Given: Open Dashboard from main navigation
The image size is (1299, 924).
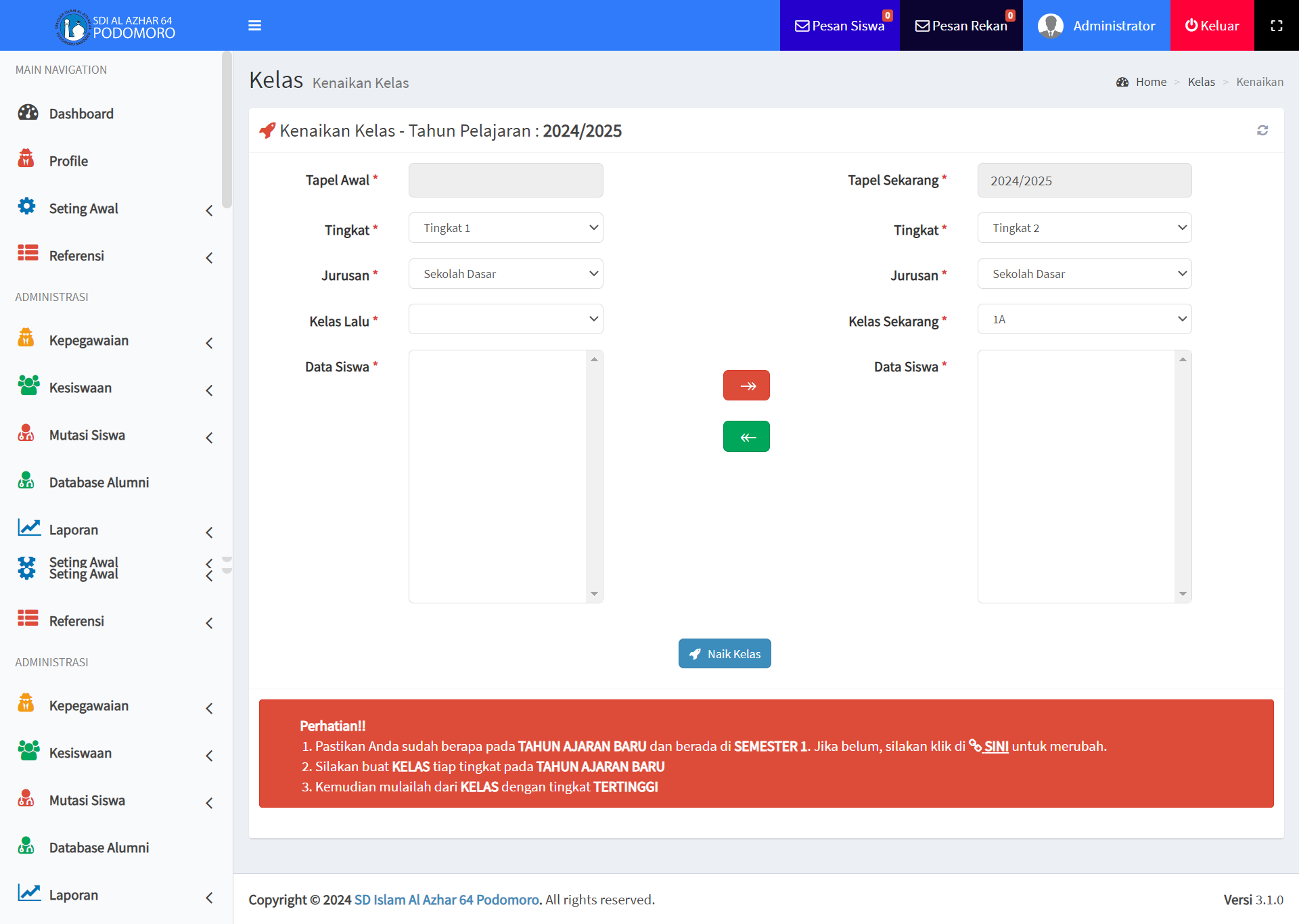Looking at the screenshot, I should (81, 114).
